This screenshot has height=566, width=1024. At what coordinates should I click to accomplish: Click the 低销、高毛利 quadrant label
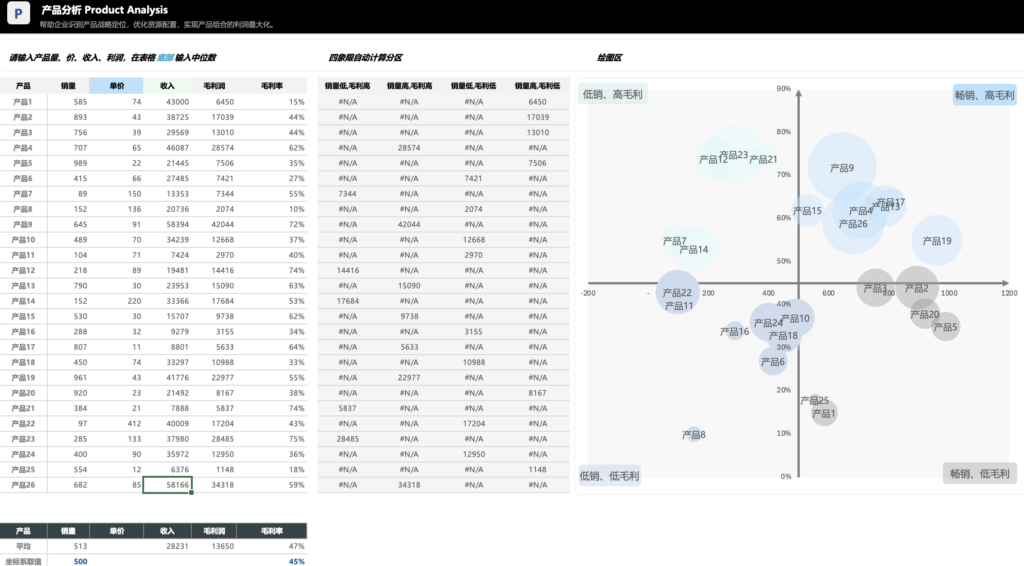click(612, 95)
